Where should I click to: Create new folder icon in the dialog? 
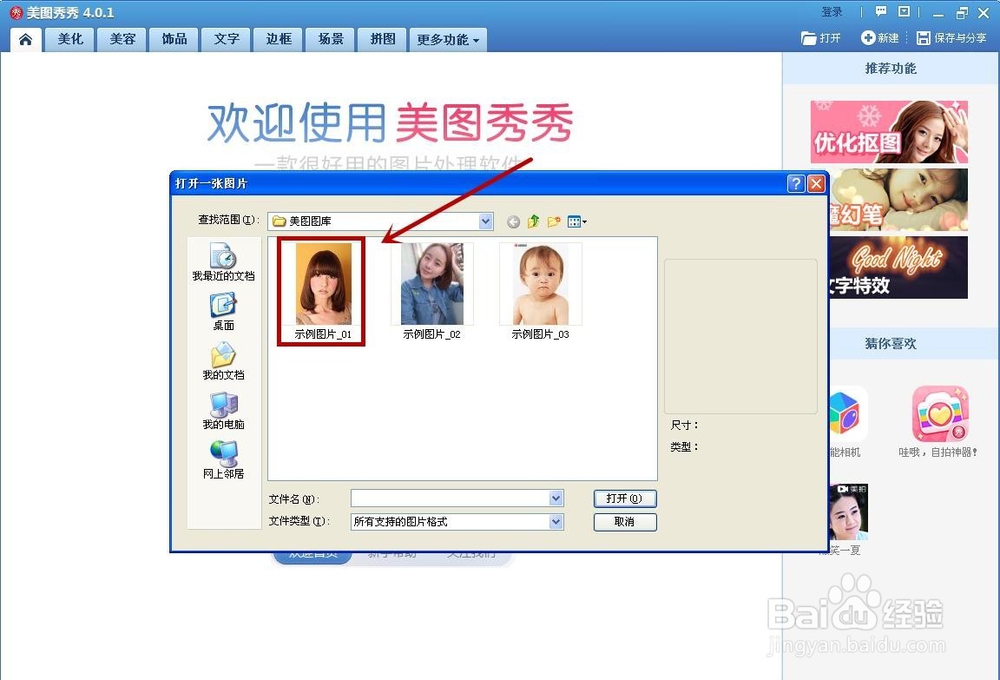[x=554, y=221]
